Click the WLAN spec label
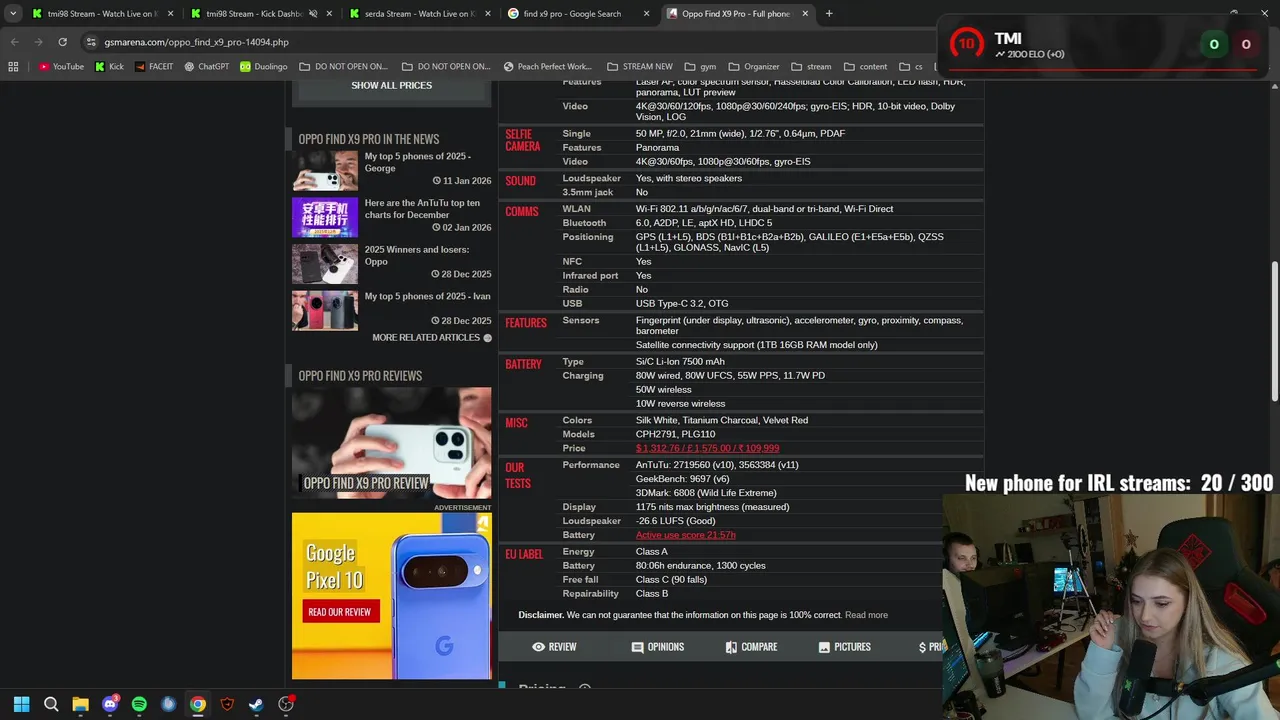1280x720 pixels. tap(576, 209)
